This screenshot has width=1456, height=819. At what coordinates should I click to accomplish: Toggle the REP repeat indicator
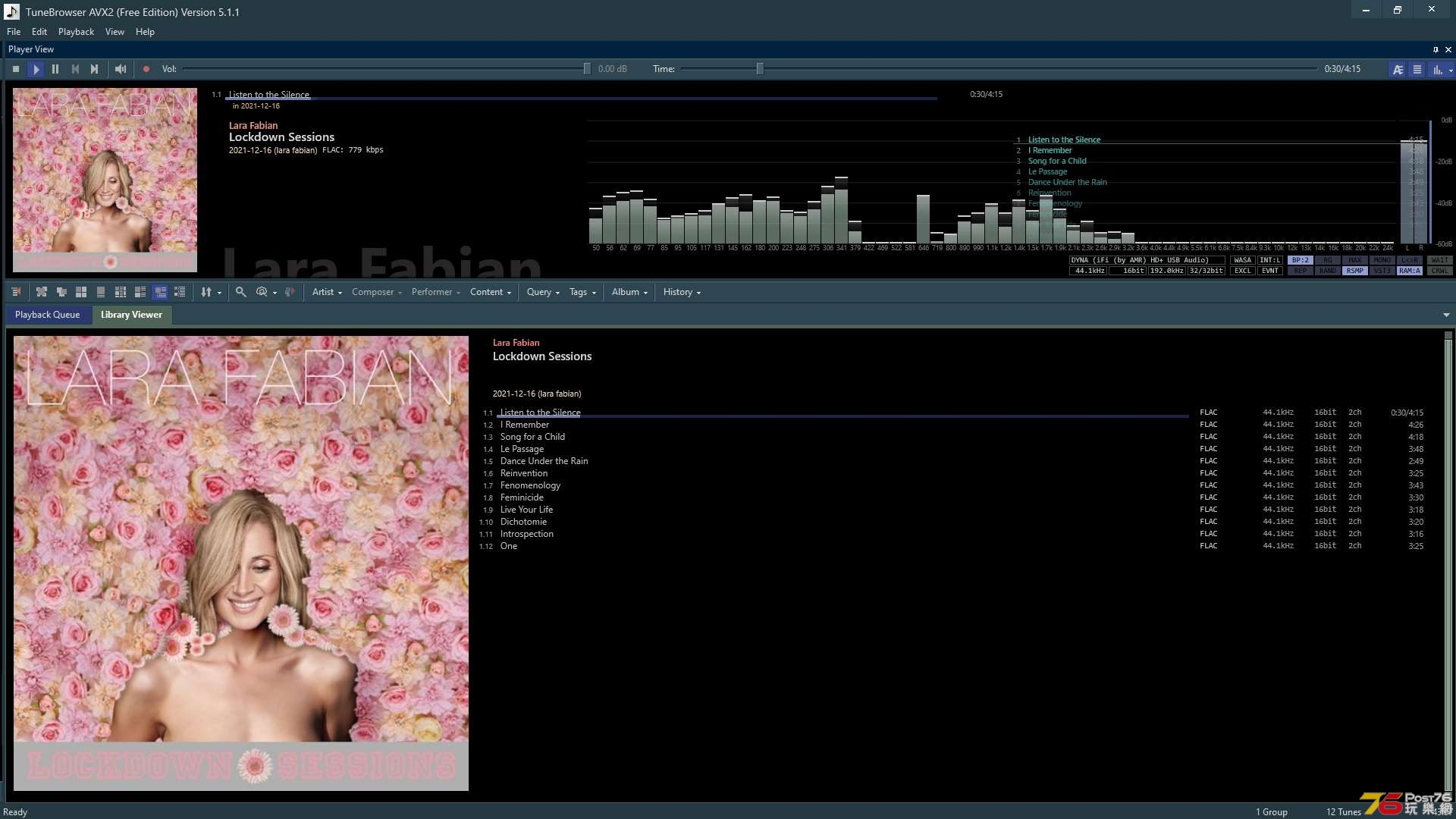tap(1300, 271)
